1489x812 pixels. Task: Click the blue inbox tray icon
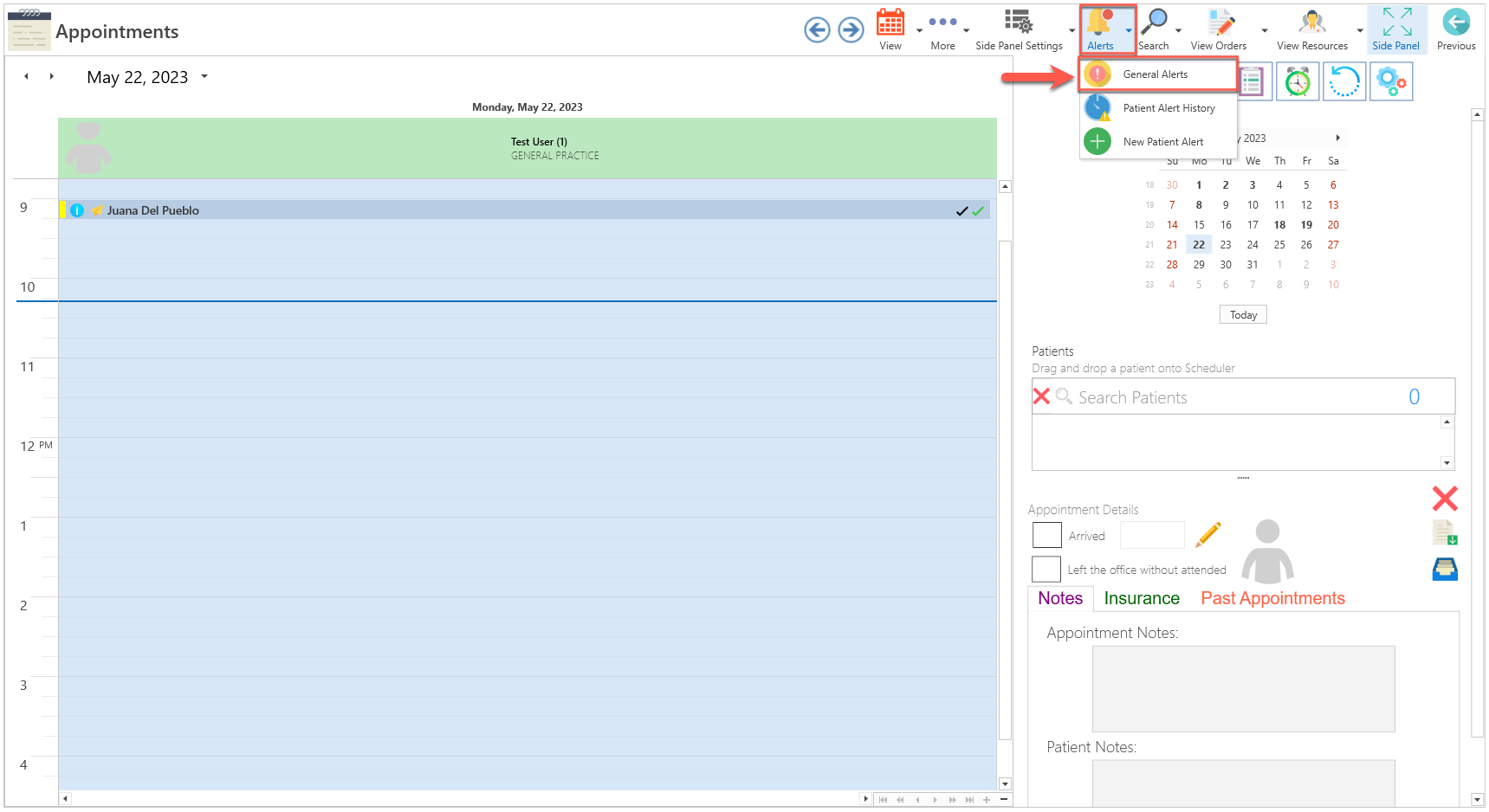1445,569
